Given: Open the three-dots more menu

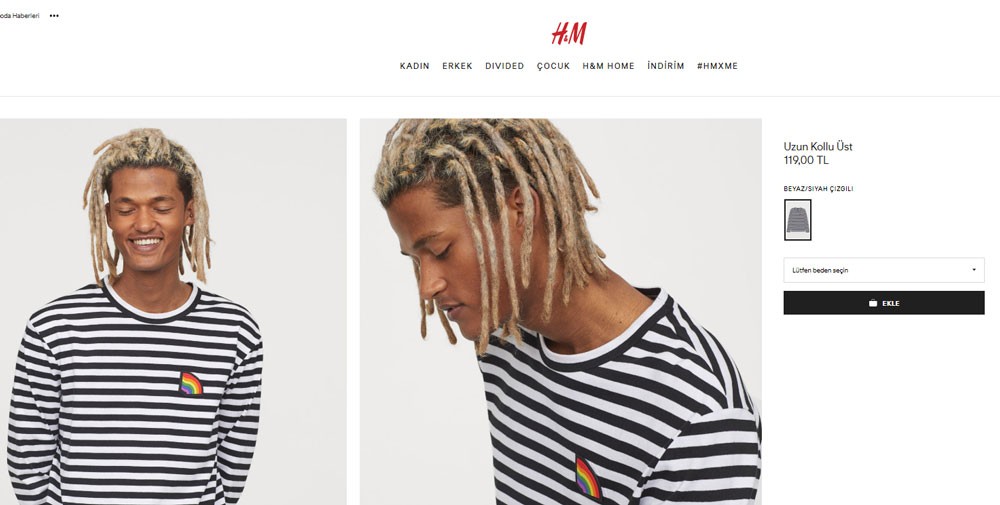Looking at the screenshot, I should tap(54, 16).
